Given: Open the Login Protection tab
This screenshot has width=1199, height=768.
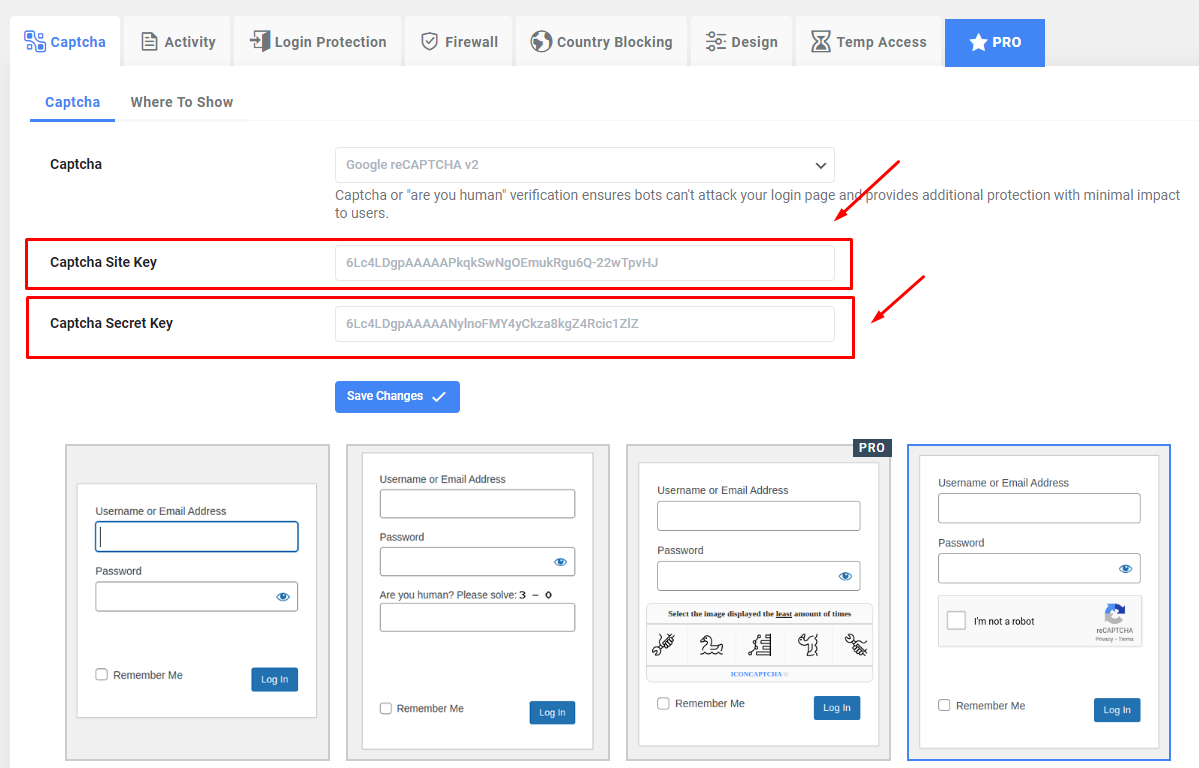Looking at the screenshot, I should coord(317,41).
